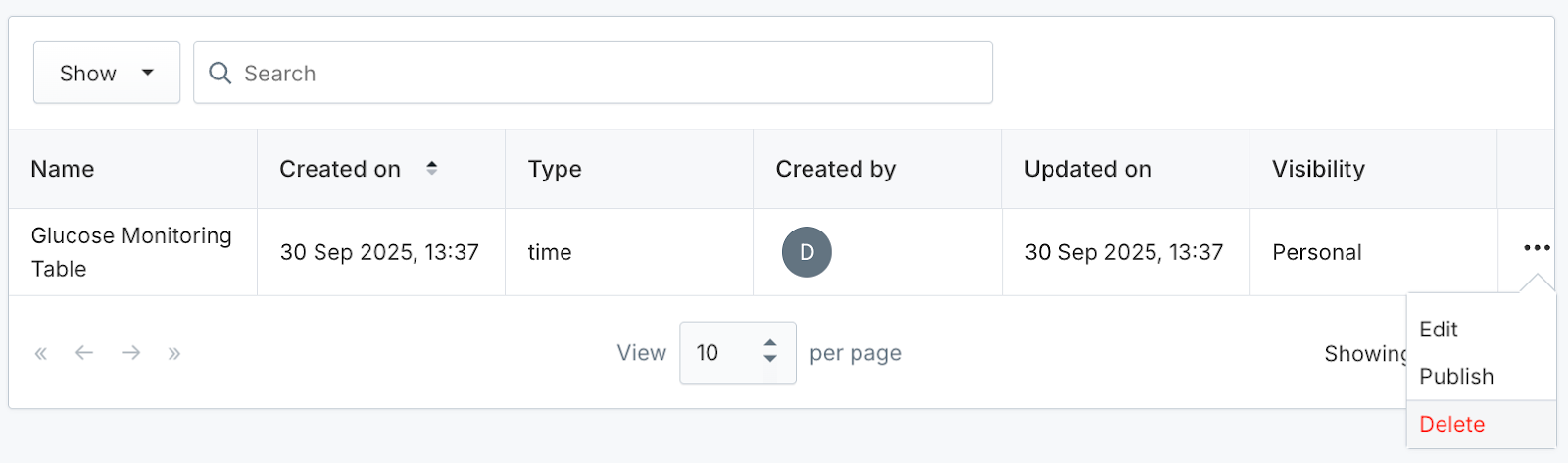Sort by the Name column header

63,169
